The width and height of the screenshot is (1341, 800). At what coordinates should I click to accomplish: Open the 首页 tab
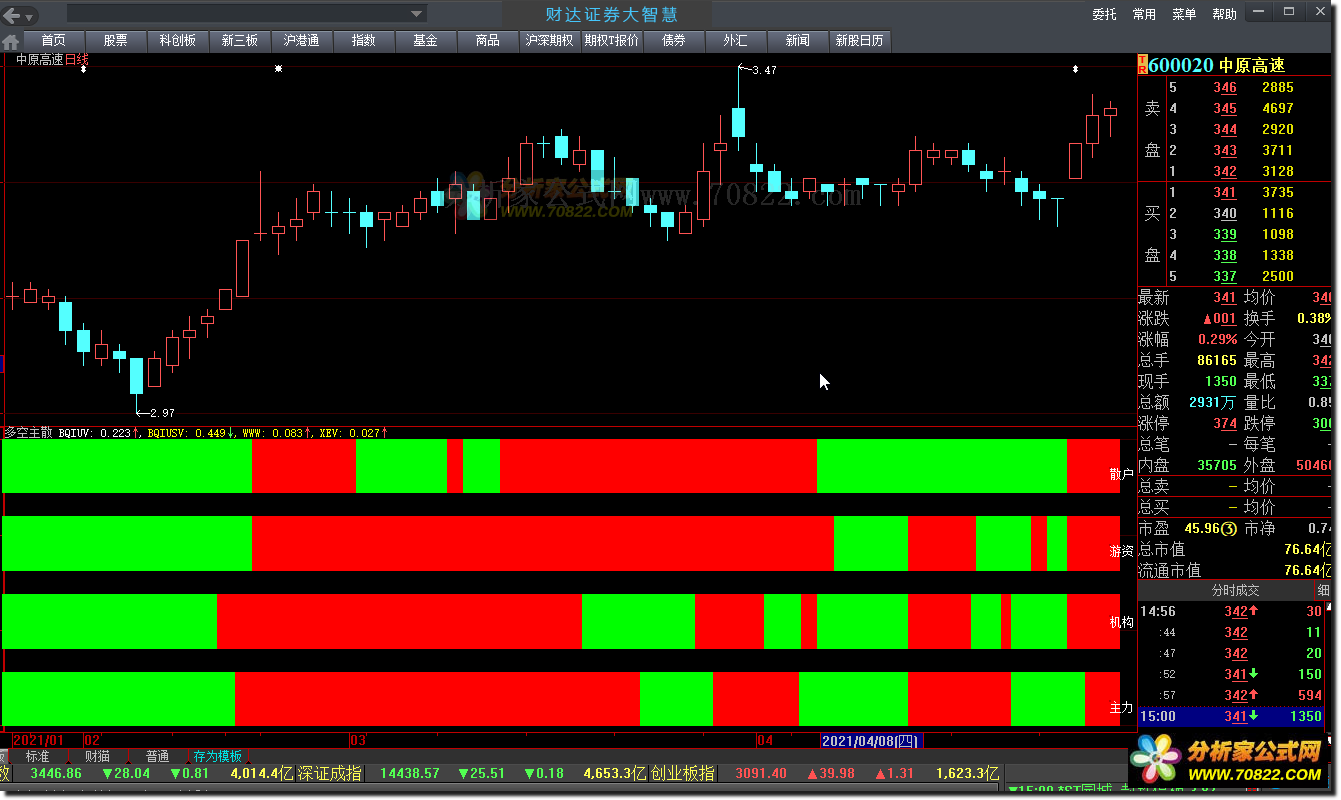[x=53, y=41]
